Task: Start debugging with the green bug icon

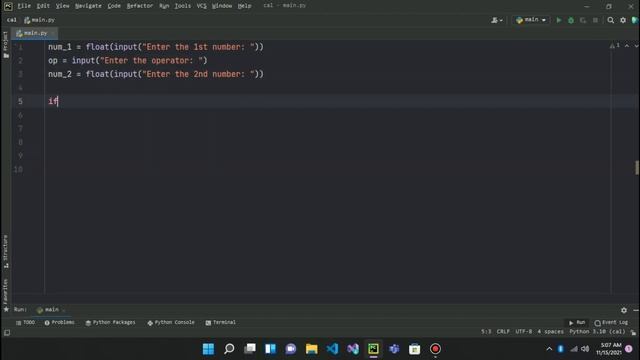Action: 571,20
